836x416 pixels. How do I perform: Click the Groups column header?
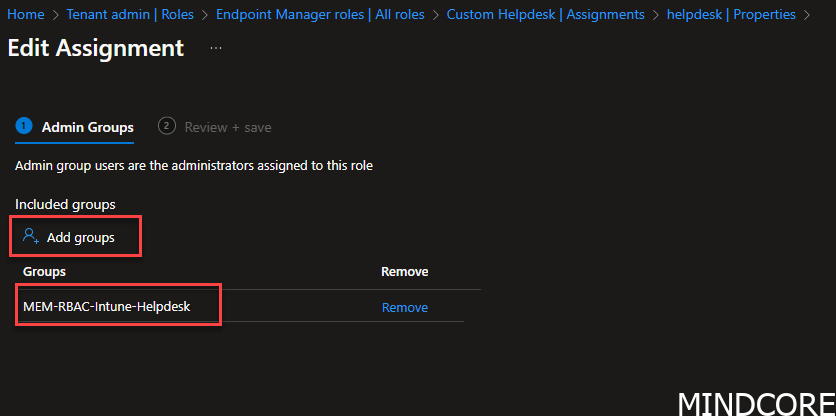tap(44, 271)
